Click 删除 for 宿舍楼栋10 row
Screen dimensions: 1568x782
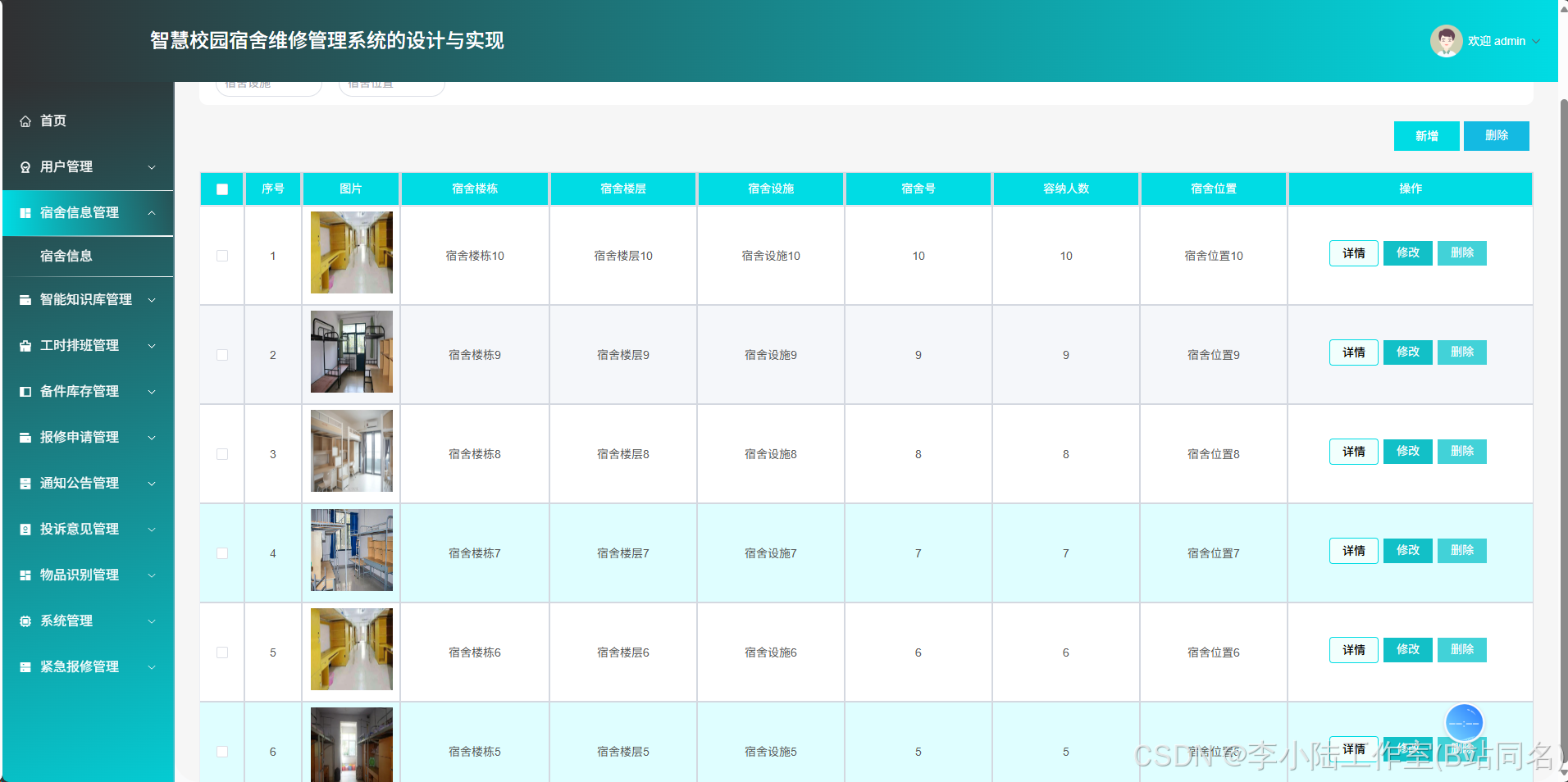(1462, 253)
